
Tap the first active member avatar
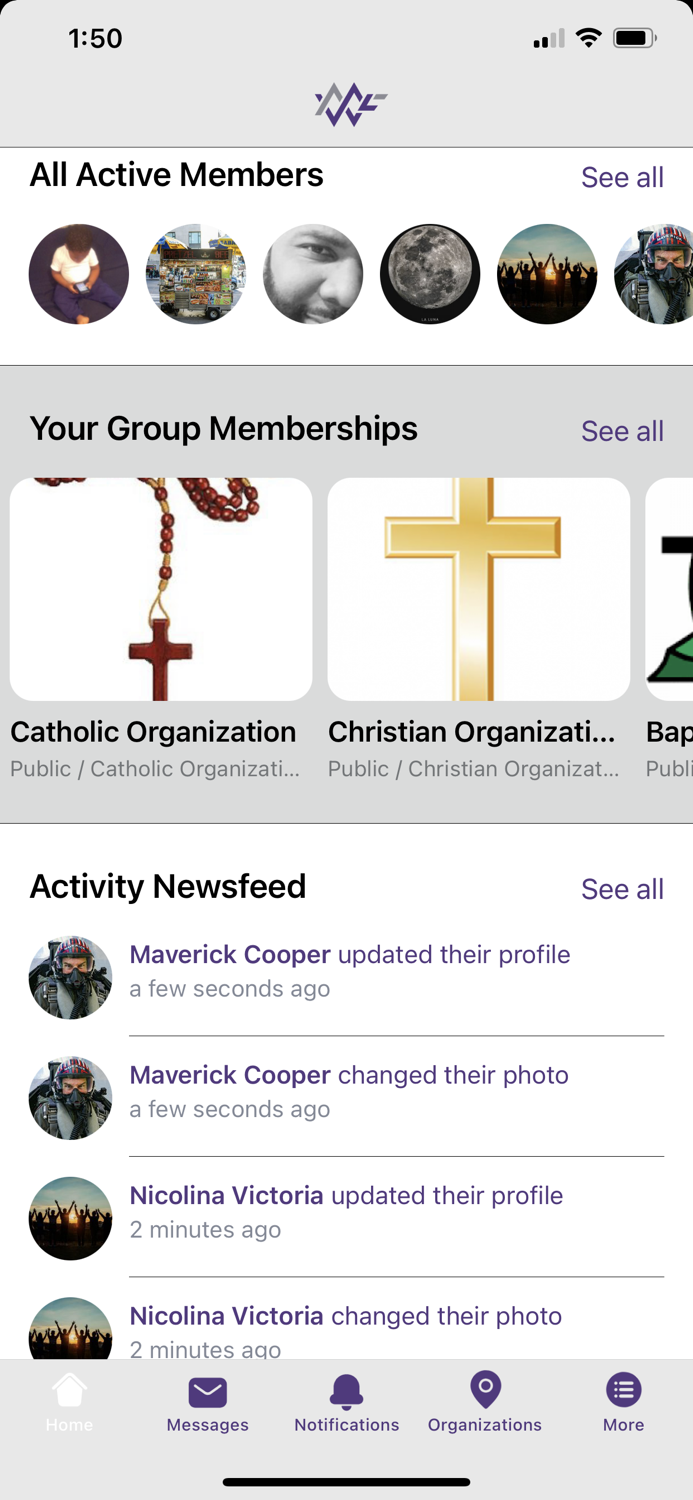pyautogui.click(x=78, y=274)
